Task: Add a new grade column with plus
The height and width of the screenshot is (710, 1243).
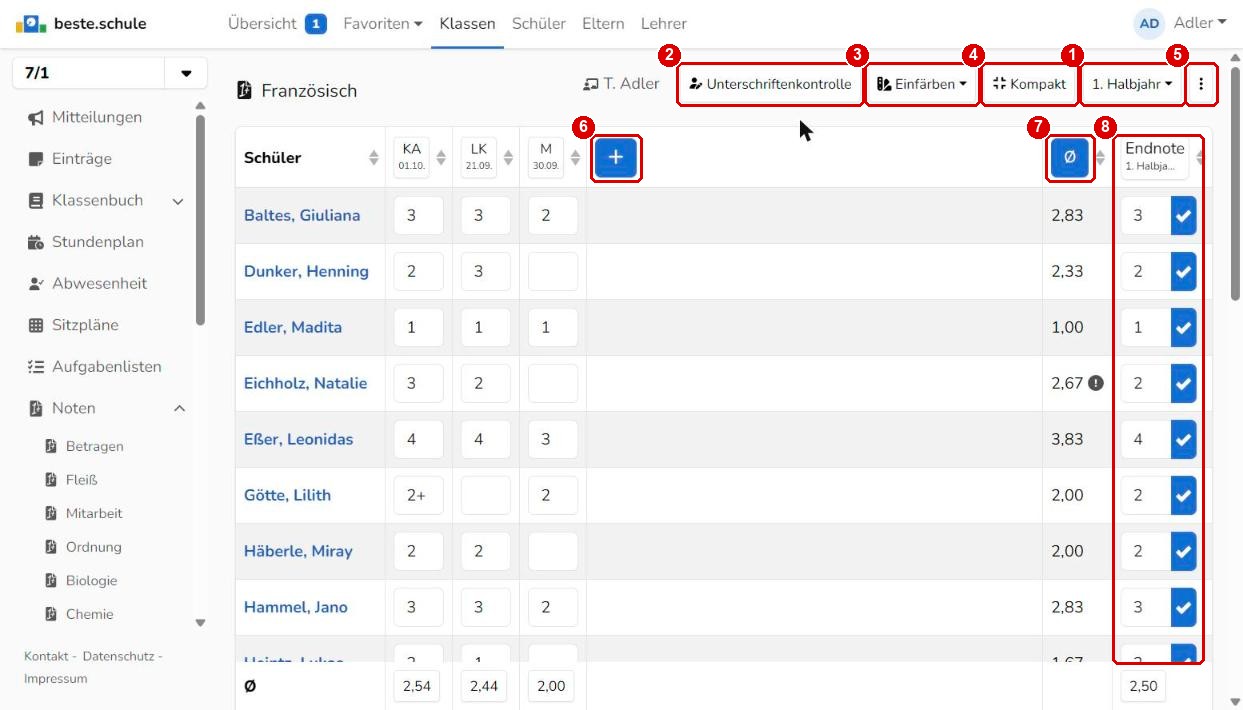Action: click(x=616, y=157)
